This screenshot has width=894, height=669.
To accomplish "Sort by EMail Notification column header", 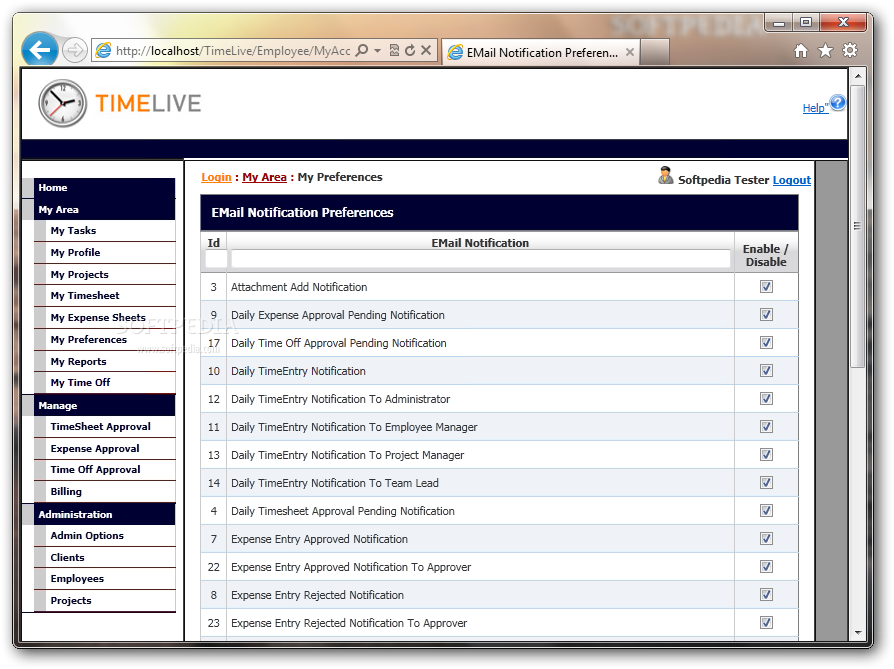I will click(480, 244).
